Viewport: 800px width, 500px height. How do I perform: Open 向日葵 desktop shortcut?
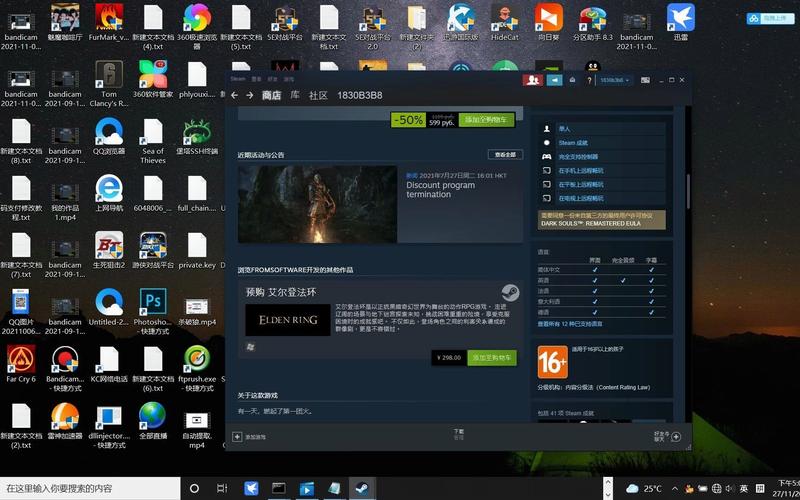(x=549, y=23)
